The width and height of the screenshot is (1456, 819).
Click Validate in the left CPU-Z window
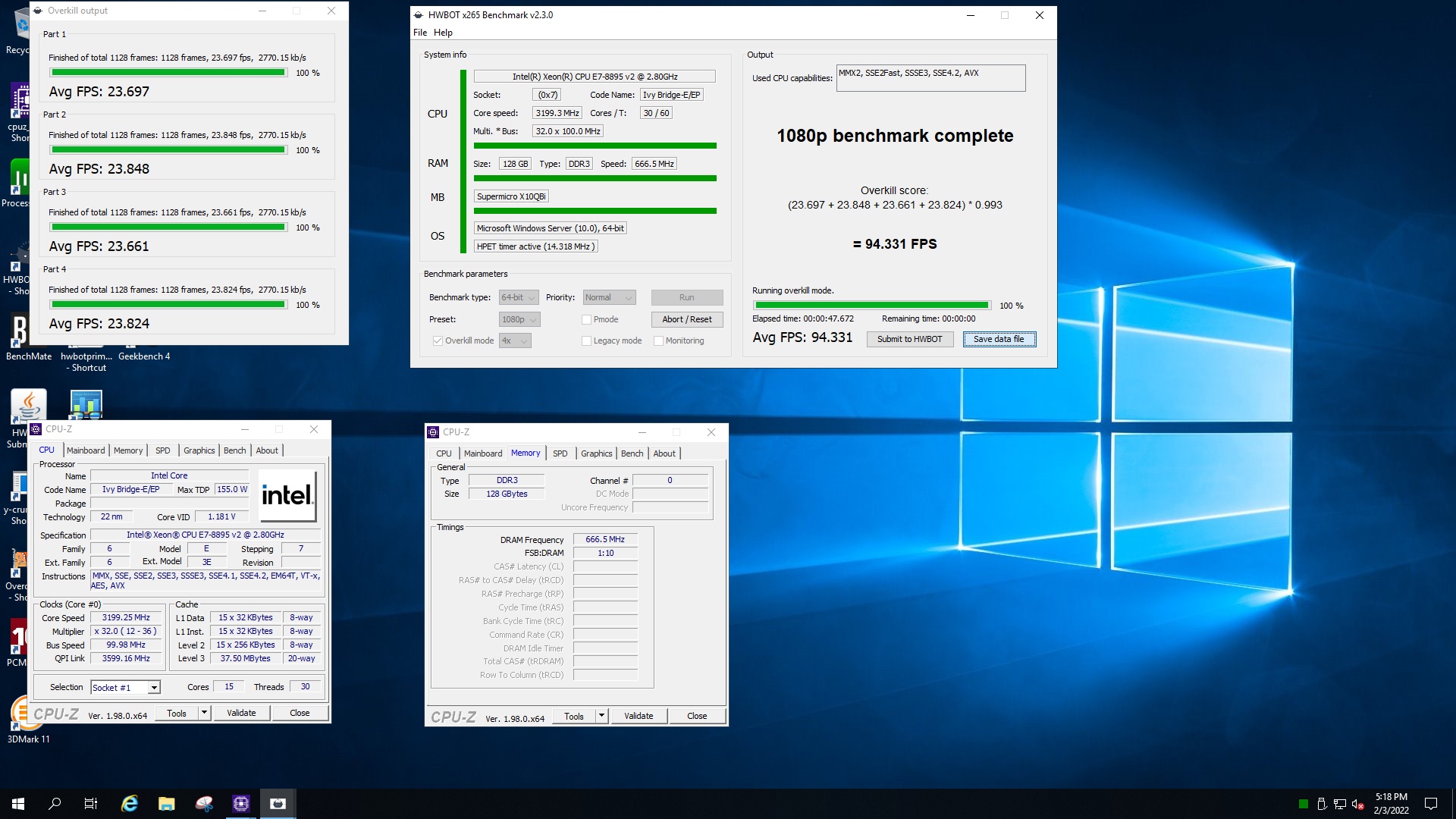(x=241, y=713)
